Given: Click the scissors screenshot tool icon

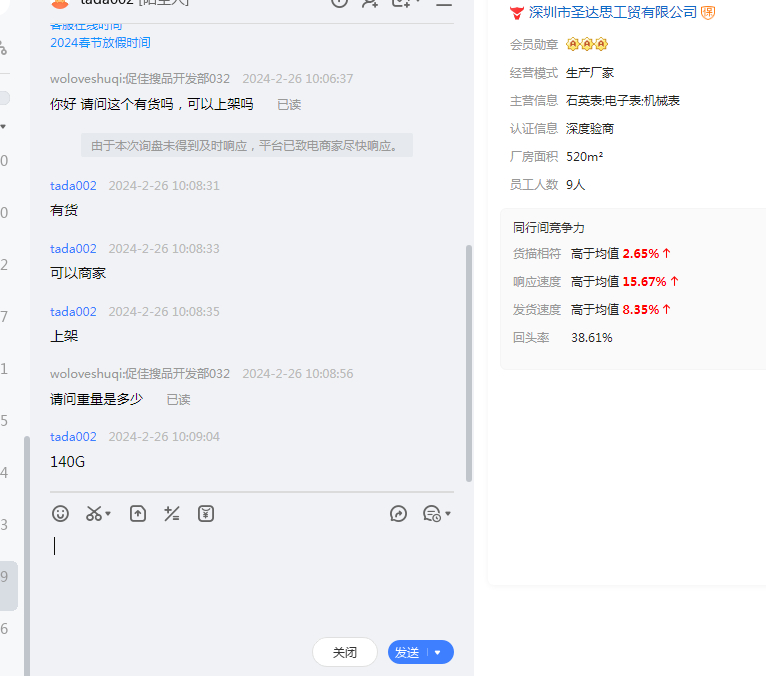Looking at the screenshot, I should [93, 514].
